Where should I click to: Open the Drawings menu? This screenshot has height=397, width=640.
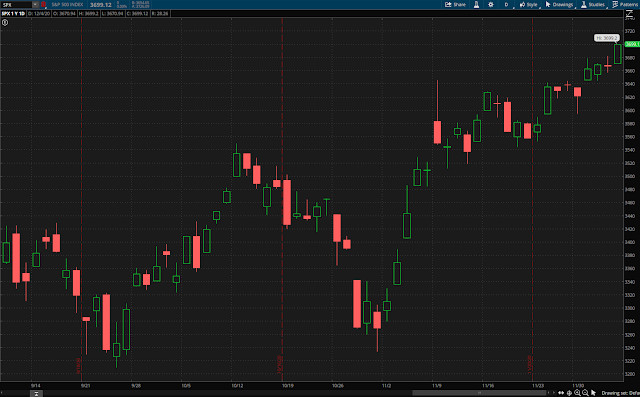(x=559, y=4)
